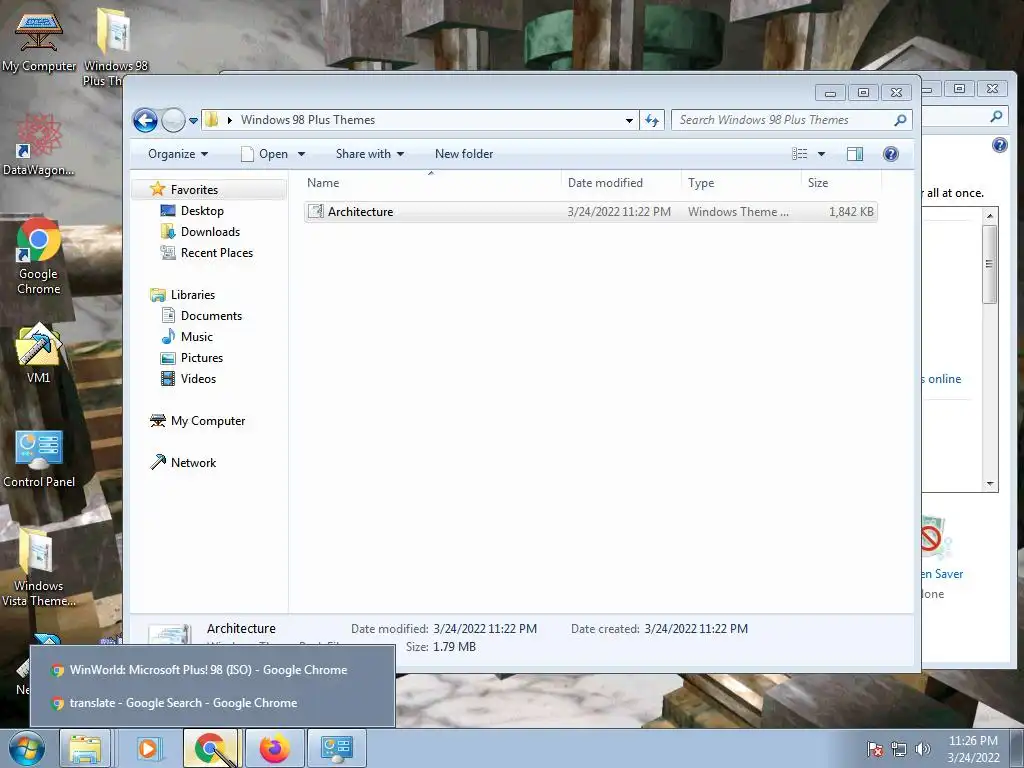The width and height of the screenshot is (1024, 768).
Task: Select the Windows Vista Theme desktop folder
Action: (39, 567)
